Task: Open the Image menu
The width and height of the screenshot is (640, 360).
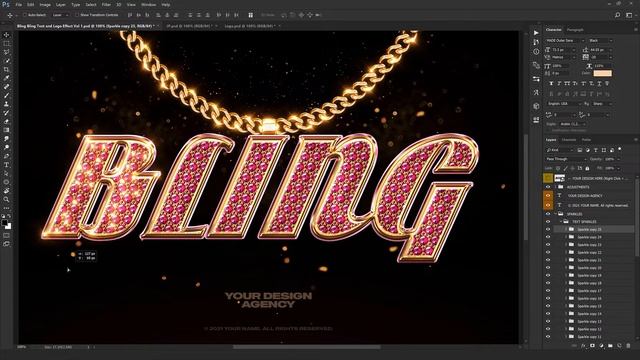Action: point(45,4)
